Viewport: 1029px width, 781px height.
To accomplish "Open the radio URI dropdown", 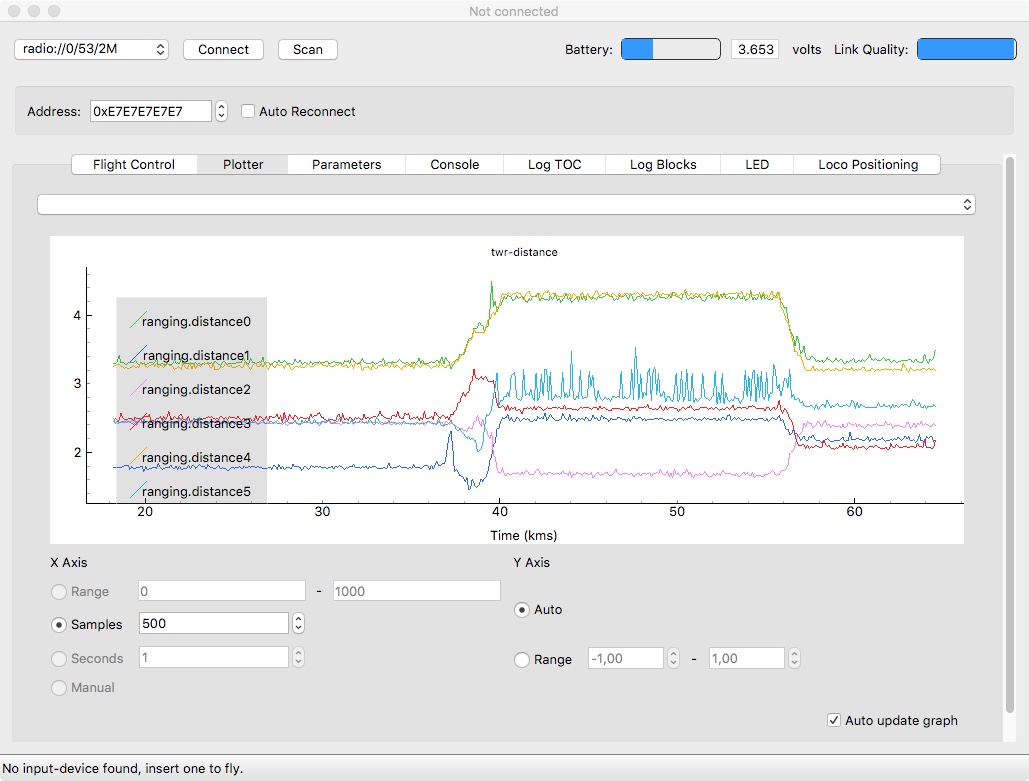I will coord(91,49).
